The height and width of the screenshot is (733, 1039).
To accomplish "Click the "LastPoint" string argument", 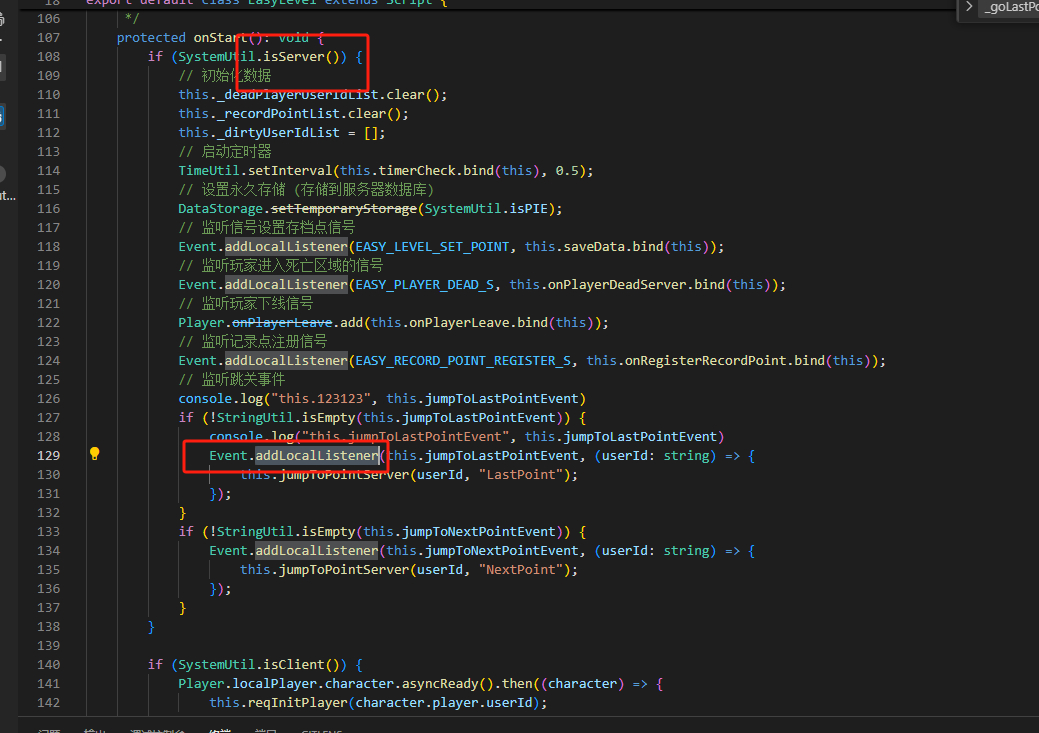I will click(x=521, y=475).
